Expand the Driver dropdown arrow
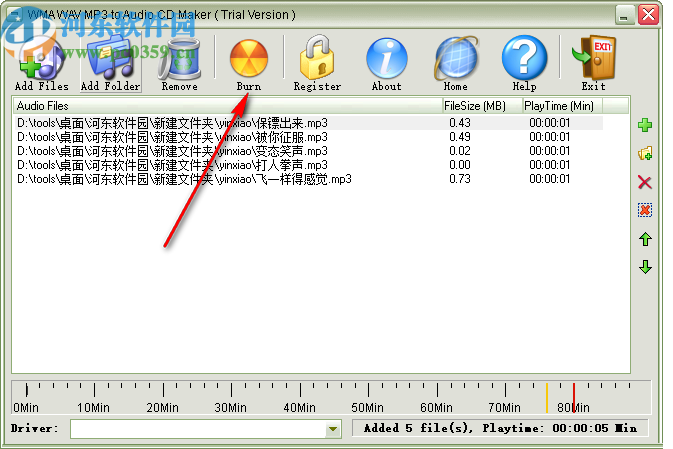673x449 pixels. 333,428
